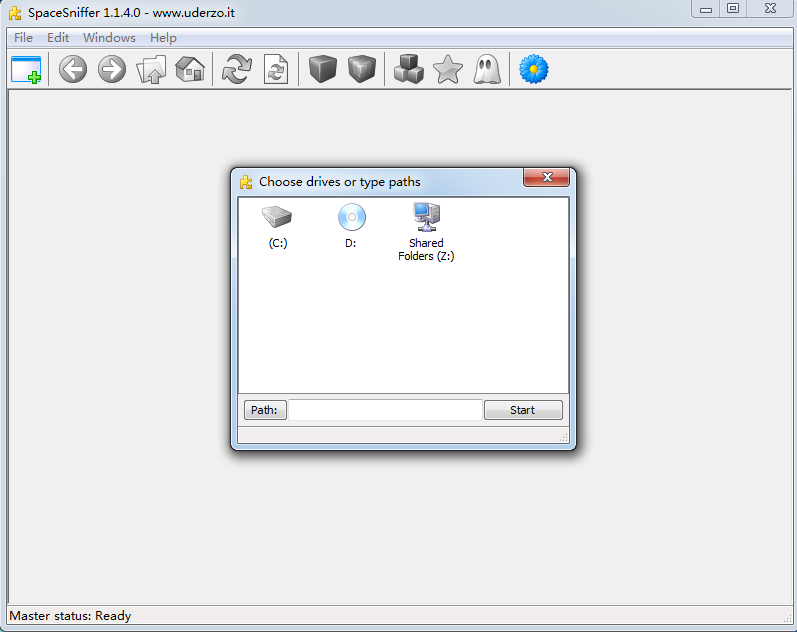Viewport: 797px width, 632px height.
Task: Open the Edit menu
Action: pyautogui.click(x=58, y=38)
